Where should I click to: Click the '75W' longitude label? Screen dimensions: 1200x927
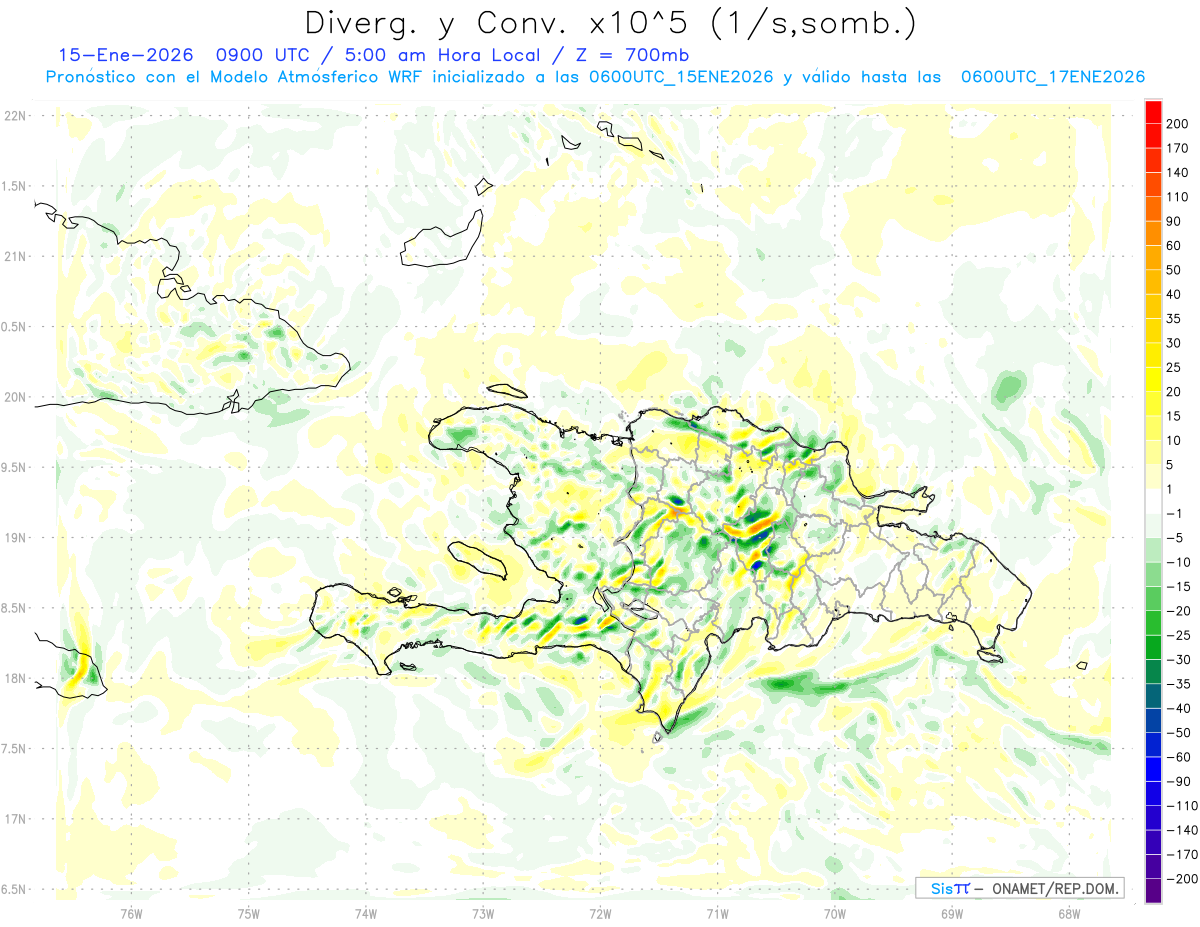[249, 913]
